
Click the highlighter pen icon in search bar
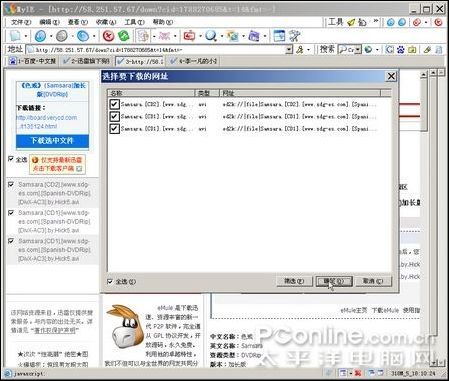(427, 50)
